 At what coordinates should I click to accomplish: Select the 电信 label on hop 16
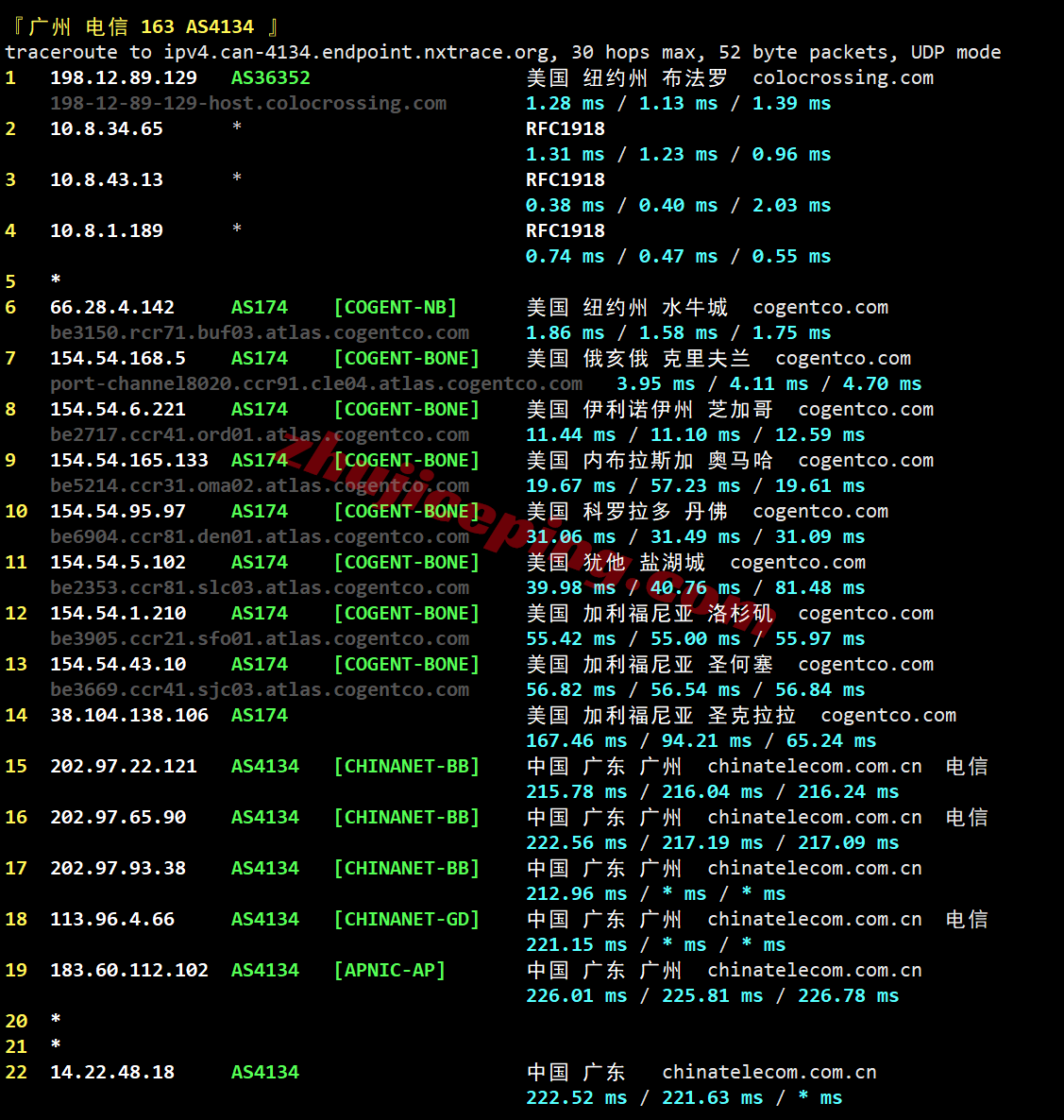(966, 817)
